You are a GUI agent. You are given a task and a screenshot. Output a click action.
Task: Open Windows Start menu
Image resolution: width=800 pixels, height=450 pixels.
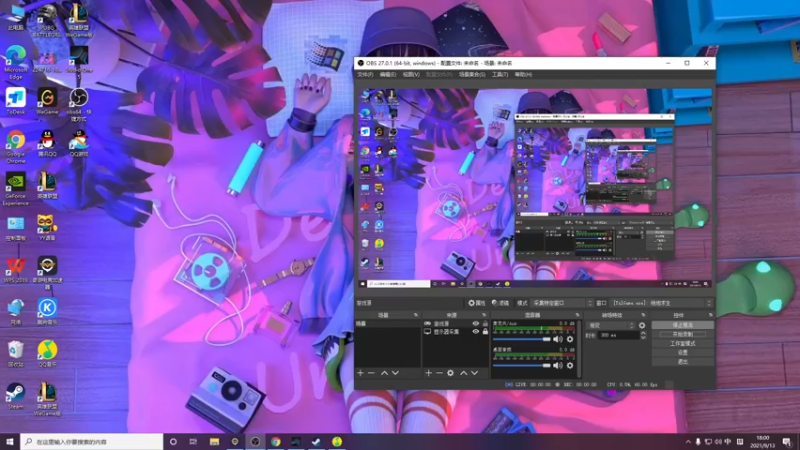coord(10,442)
